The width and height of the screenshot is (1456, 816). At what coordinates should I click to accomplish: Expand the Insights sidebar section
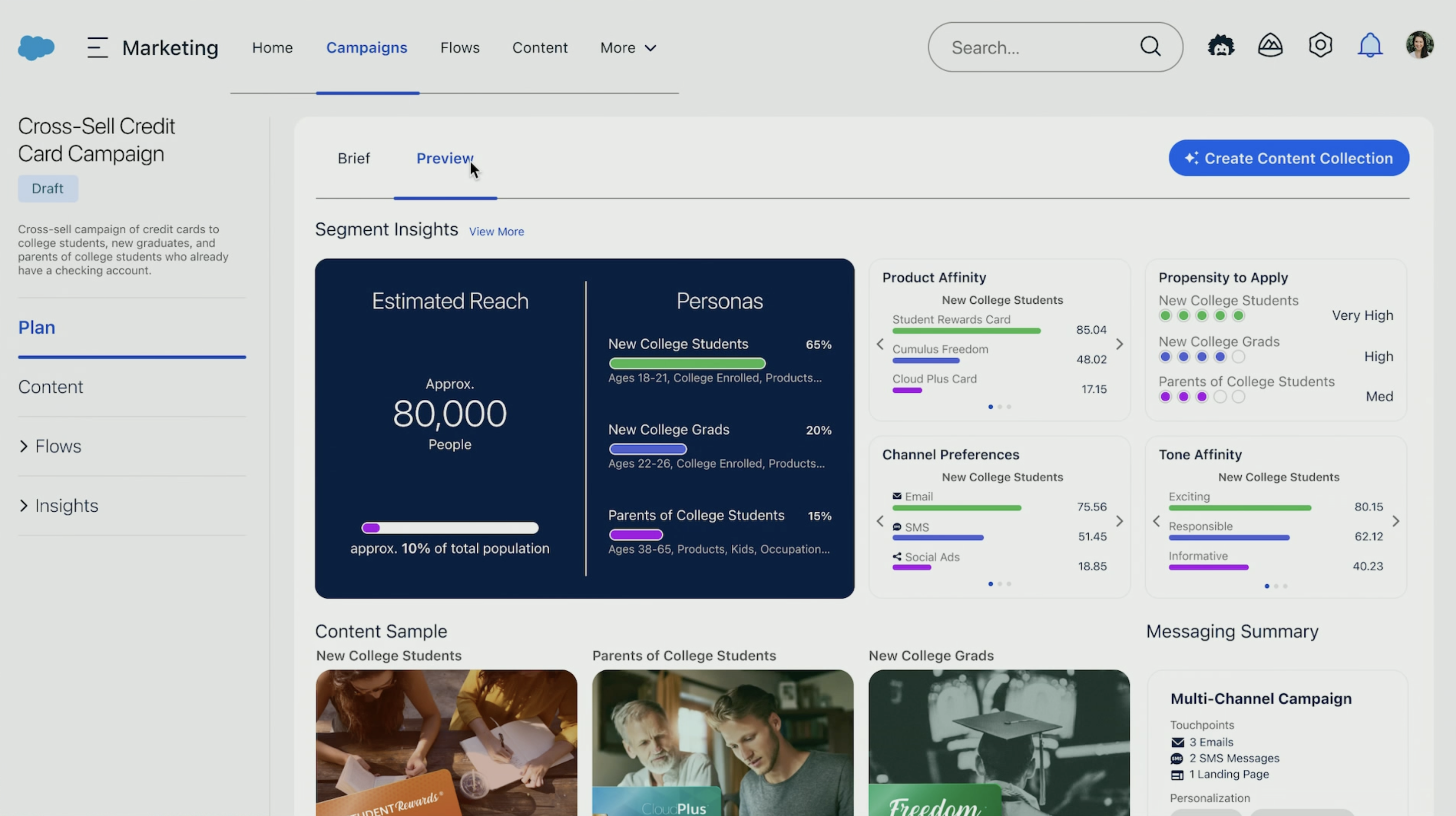click(x=23, y=506)
